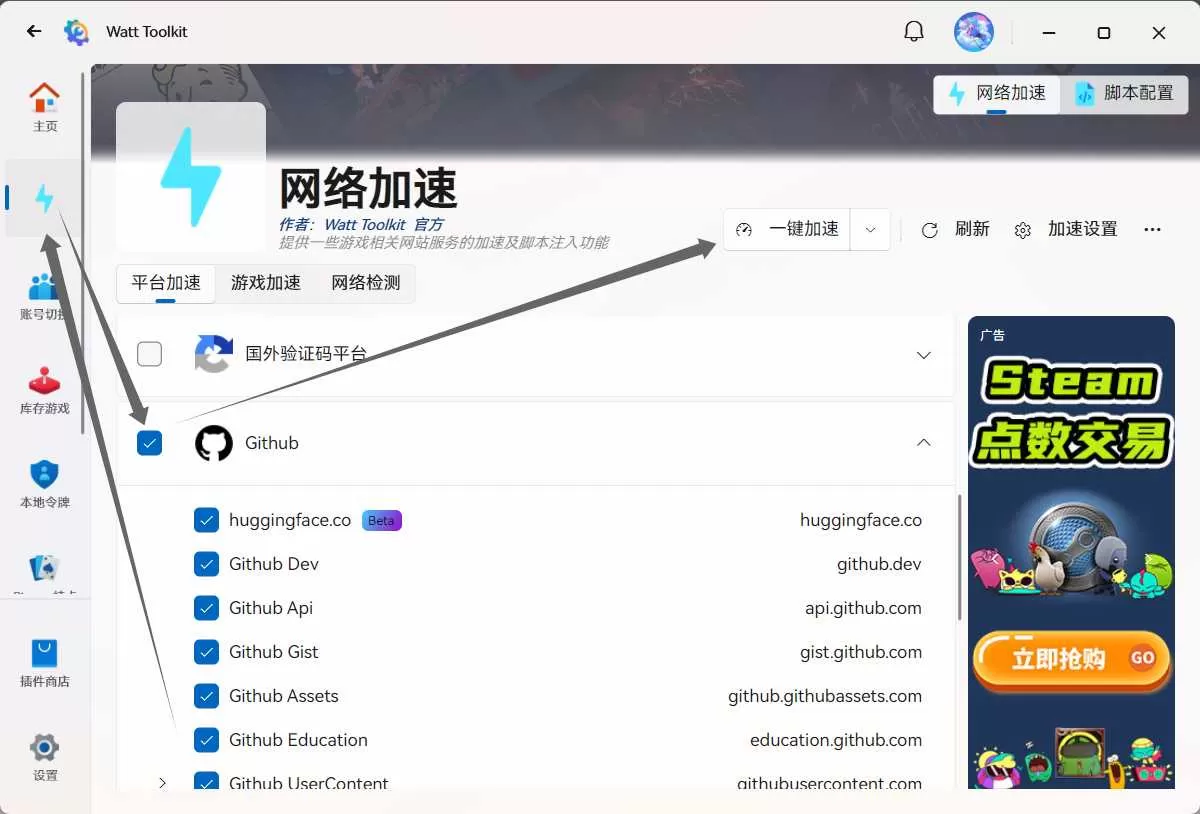Open the account switching sidebar icon

[44, 297]
